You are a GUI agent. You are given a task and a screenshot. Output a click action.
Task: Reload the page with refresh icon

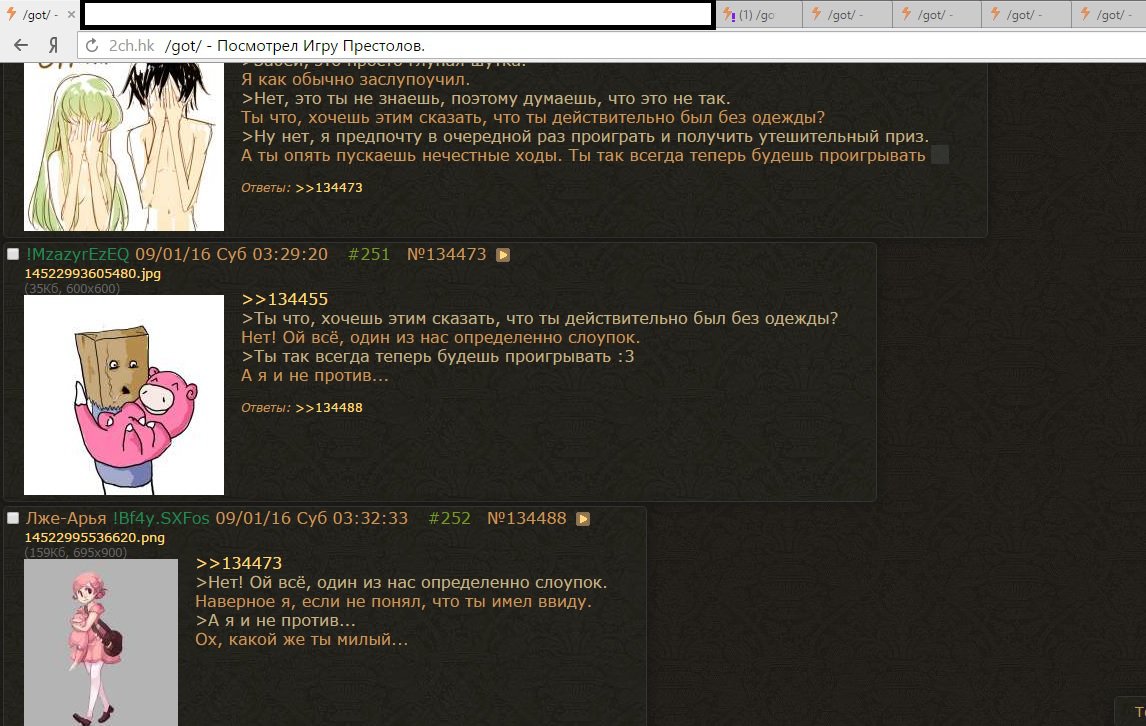click(x=92, y=45)
